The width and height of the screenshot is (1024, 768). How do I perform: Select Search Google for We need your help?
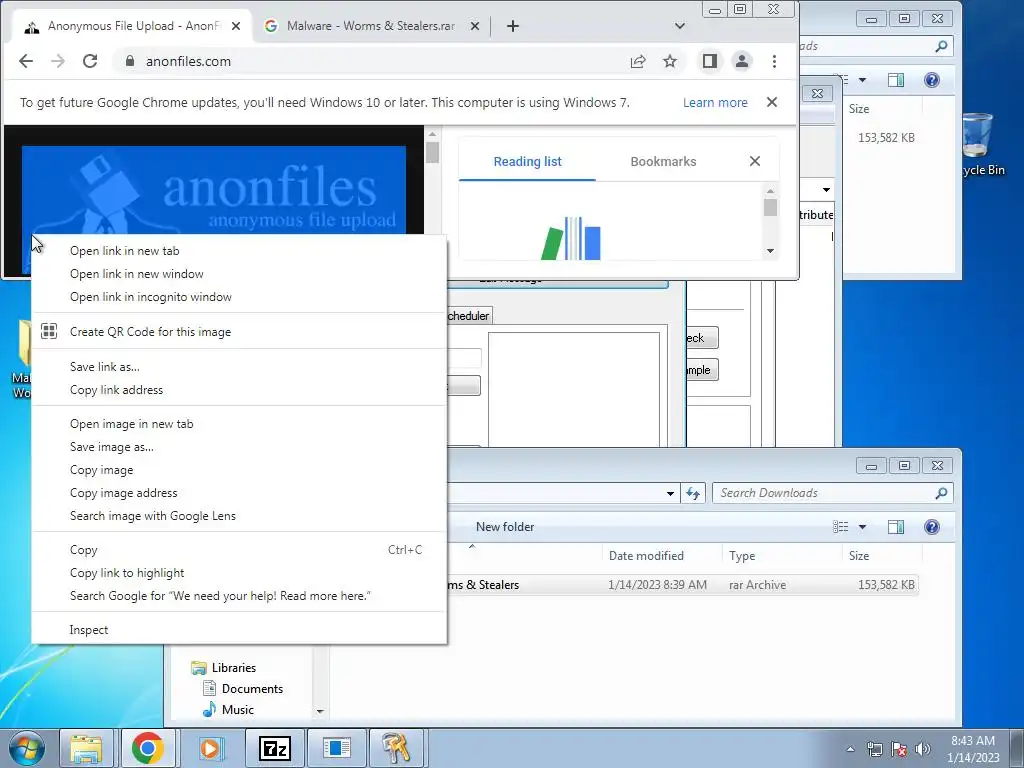point(239,596)
